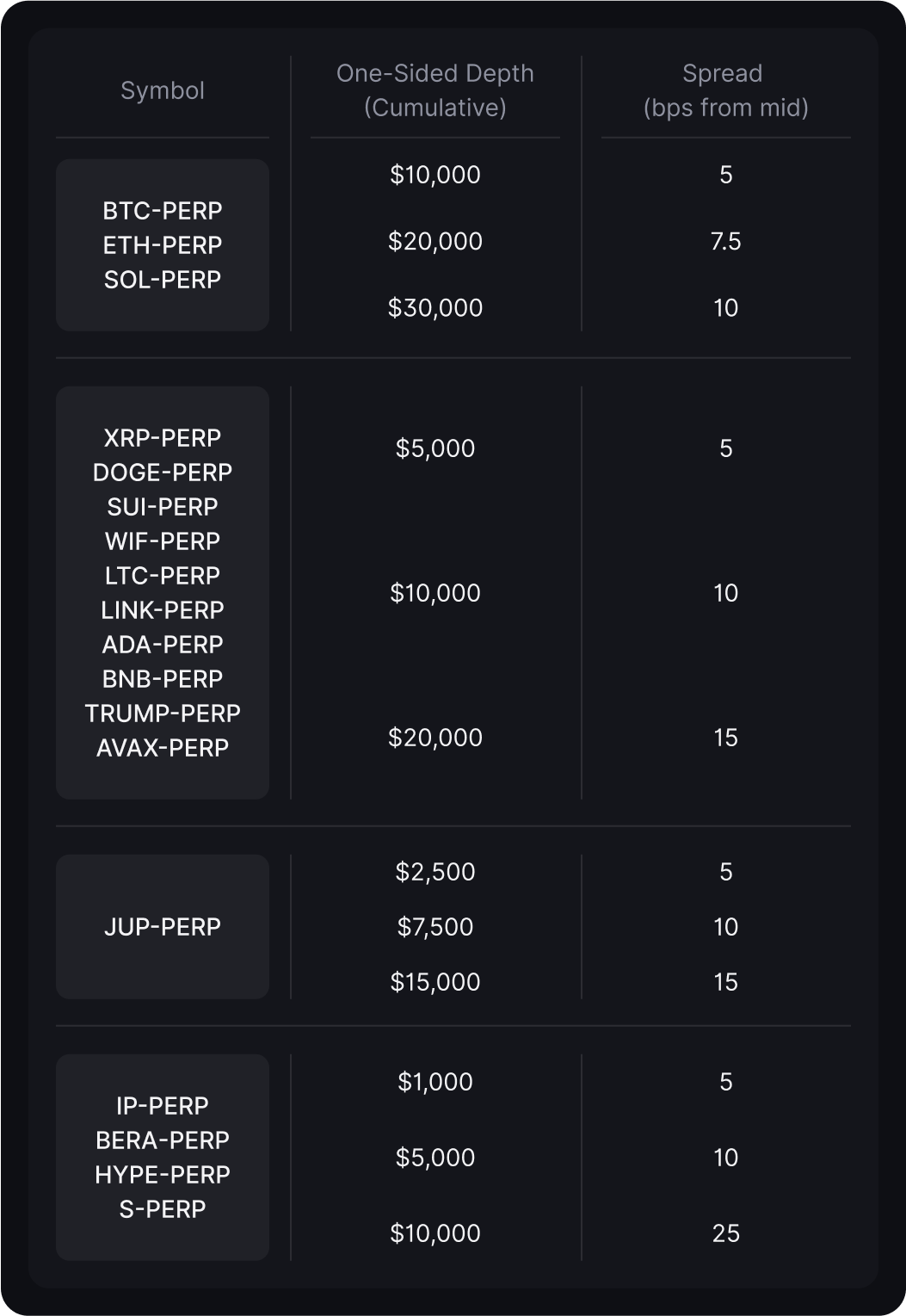Viewport: 906px width, 1316px height.
Task: Click the 25 bps spread value
Action: (725, 1233)
